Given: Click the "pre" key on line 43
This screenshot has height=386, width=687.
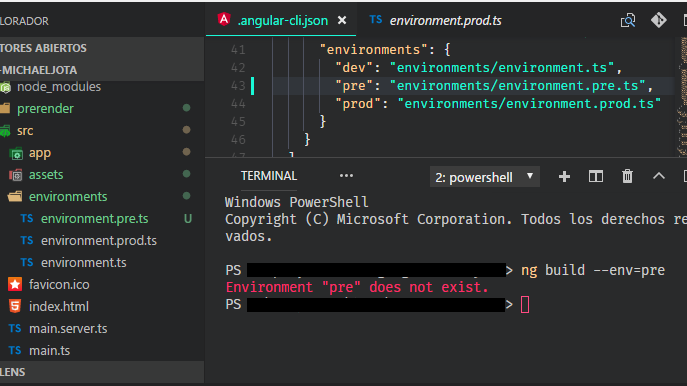Looking at the screenshot, I should point(354,85).
